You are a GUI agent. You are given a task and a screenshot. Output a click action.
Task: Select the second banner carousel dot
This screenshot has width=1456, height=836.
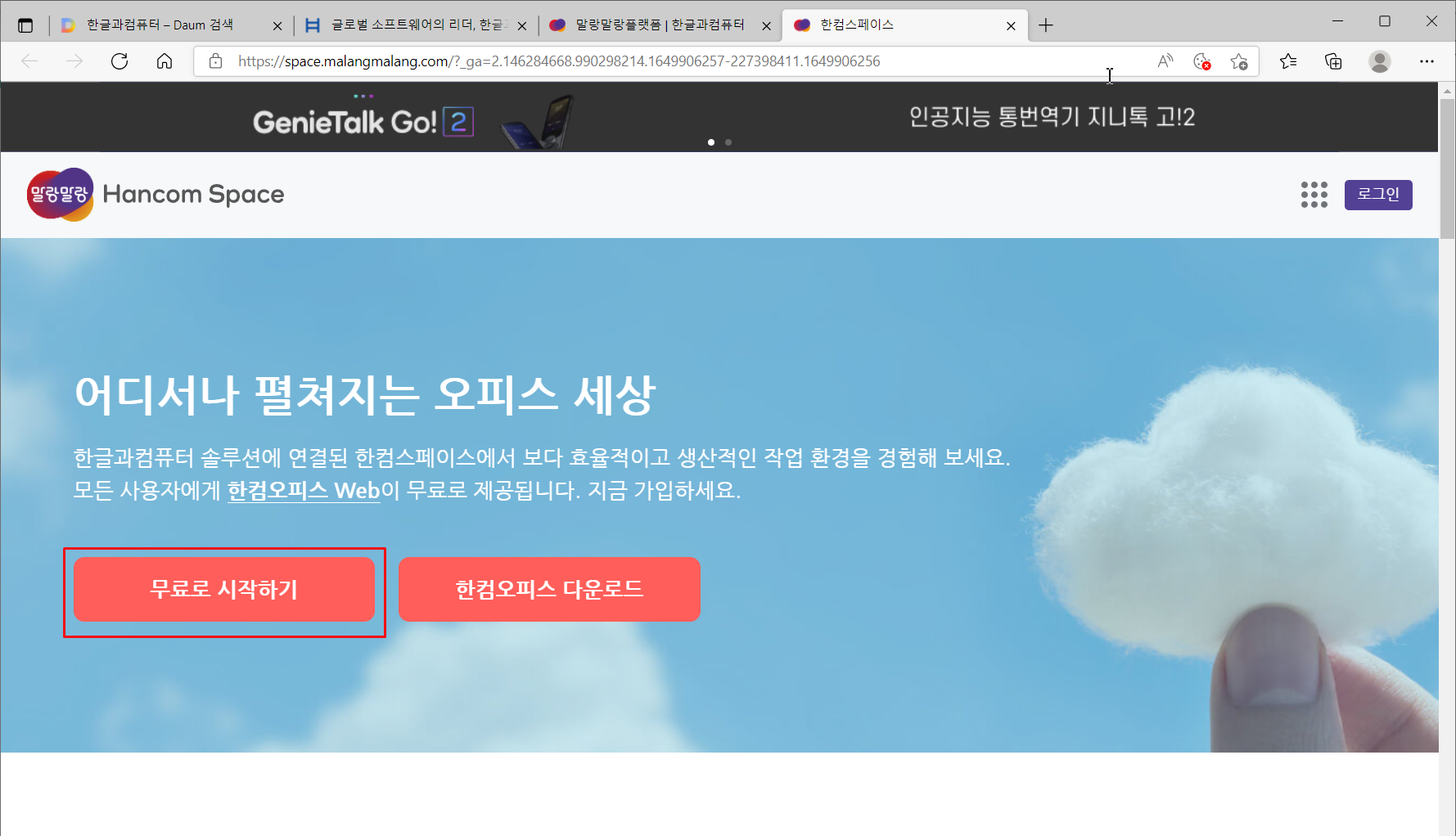point(728,142)
